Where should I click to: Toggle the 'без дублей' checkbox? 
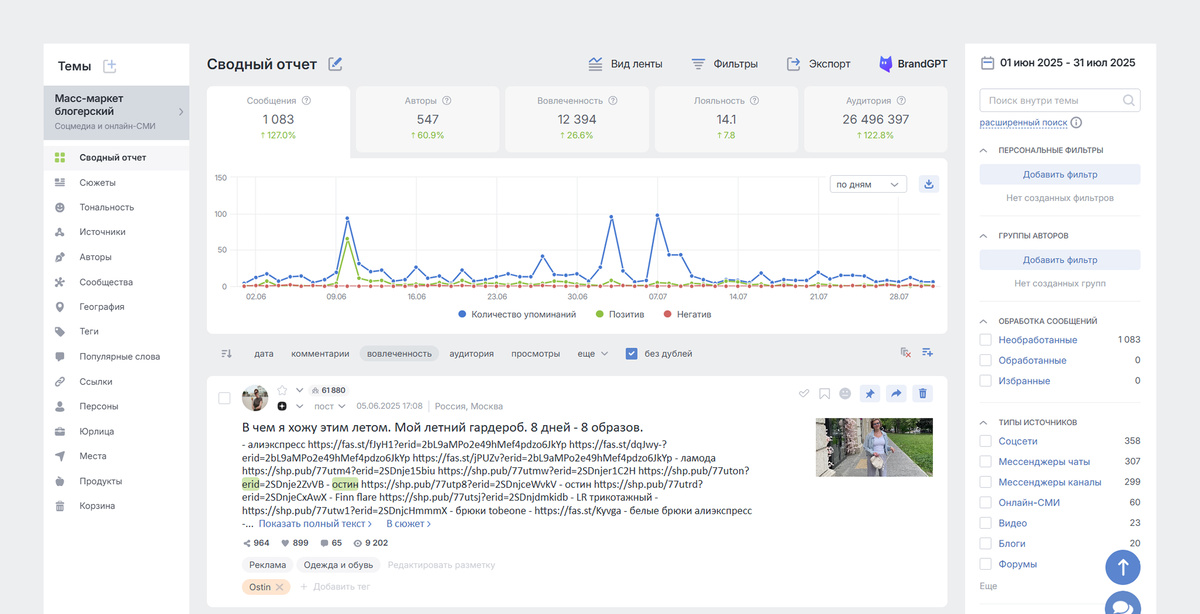[x=631, y=353]
